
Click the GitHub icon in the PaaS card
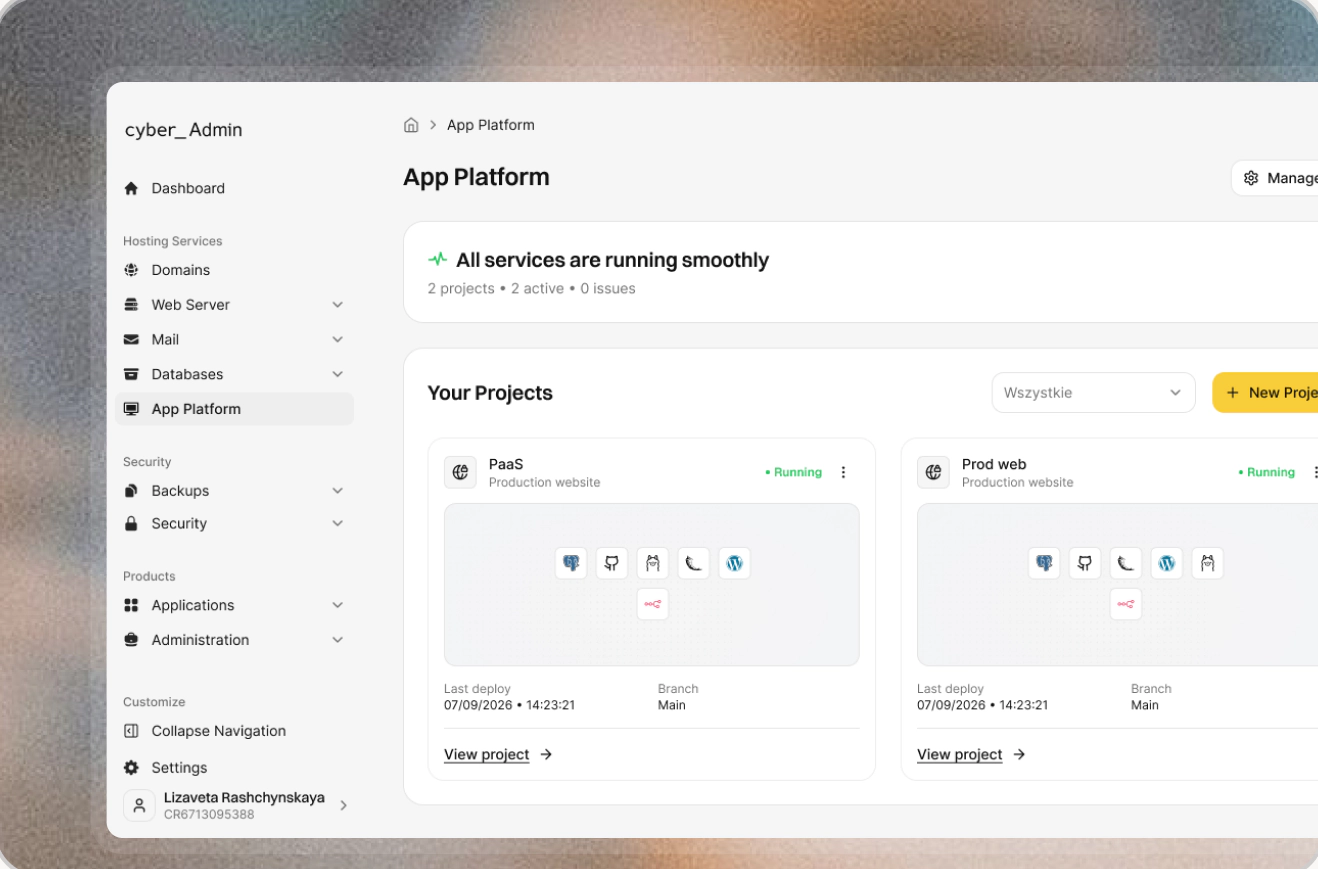click(612, 563)
